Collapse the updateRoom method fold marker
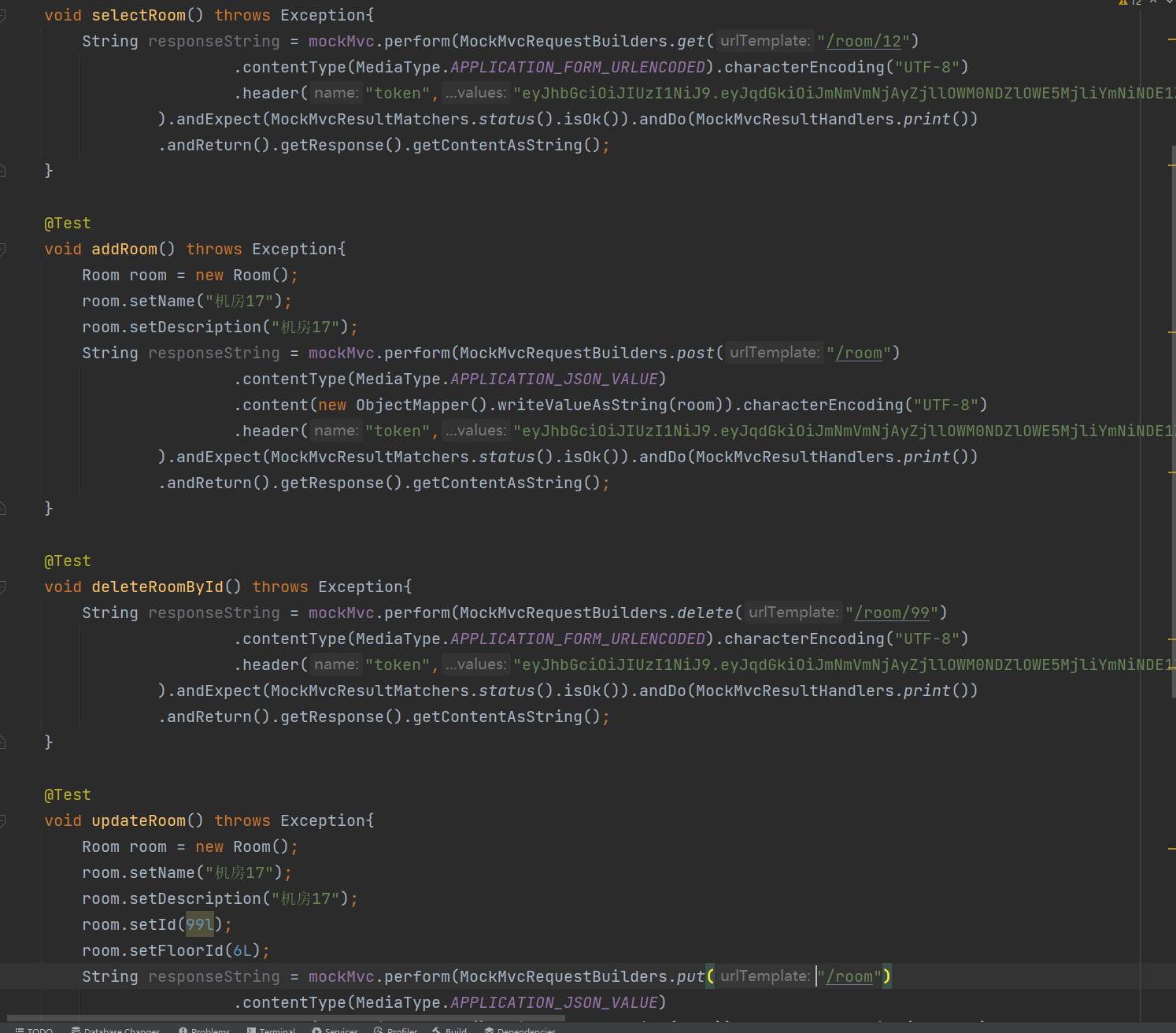Image resolution: width=1176 pixels, height=1033 pixels. click(x=3, y=821)
